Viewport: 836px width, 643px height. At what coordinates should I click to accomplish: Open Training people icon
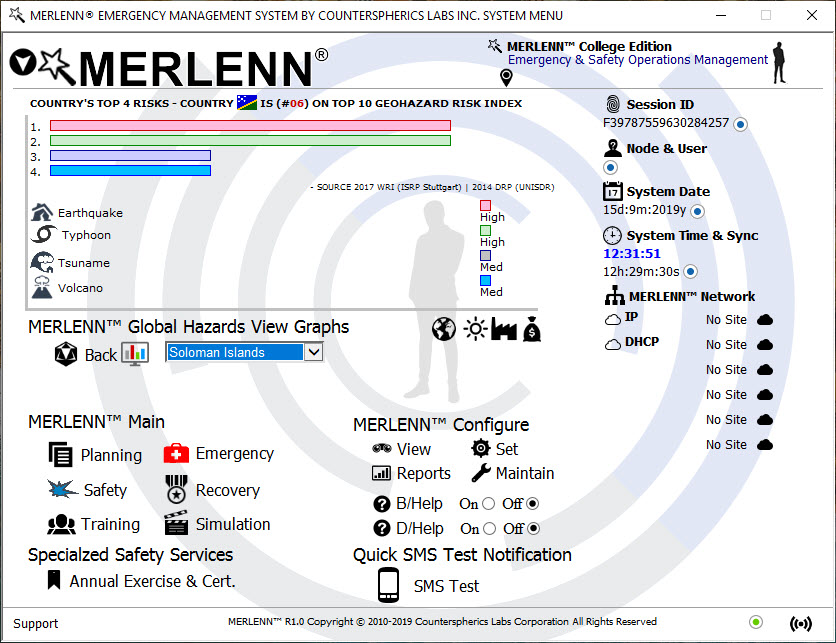(61, 524)
